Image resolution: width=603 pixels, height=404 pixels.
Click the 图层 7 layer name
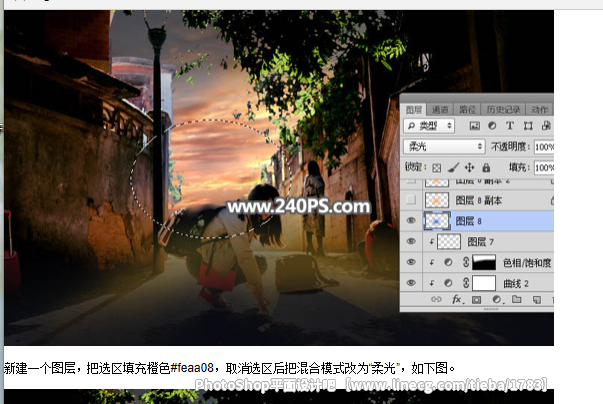click(480, 242)
